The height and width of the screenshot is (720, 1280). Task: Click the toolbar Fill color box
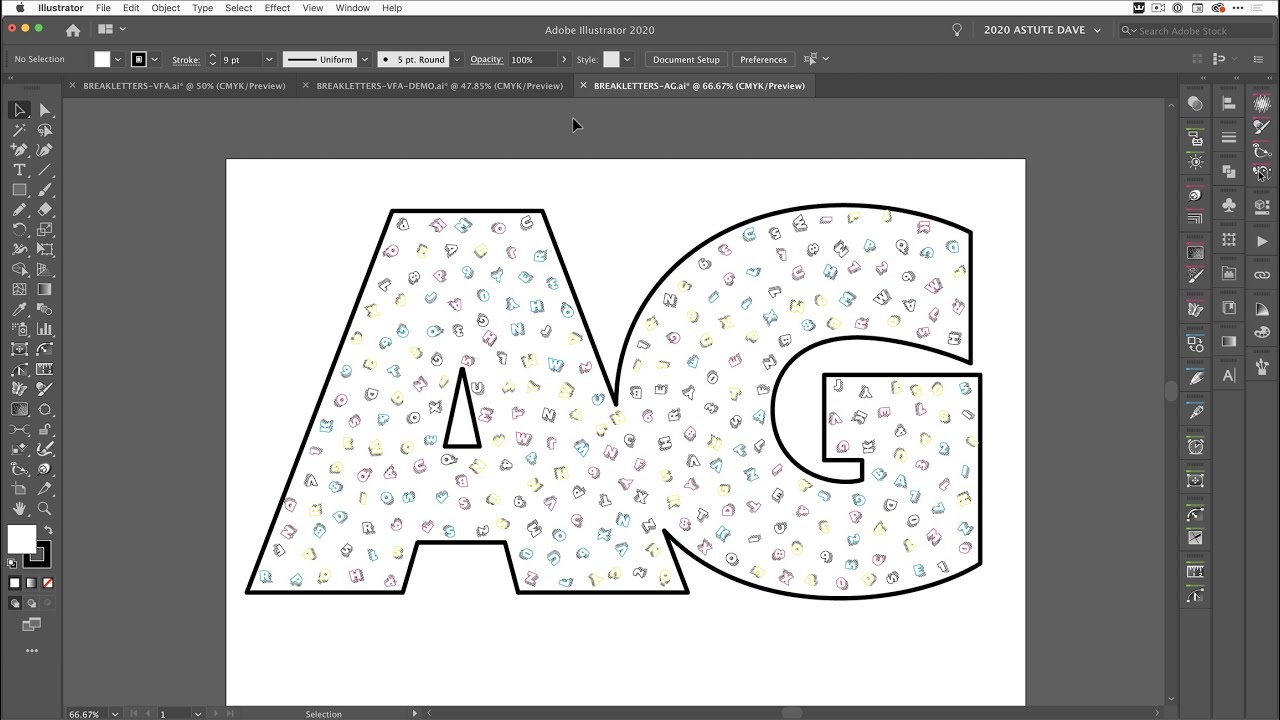coord(22,540)
